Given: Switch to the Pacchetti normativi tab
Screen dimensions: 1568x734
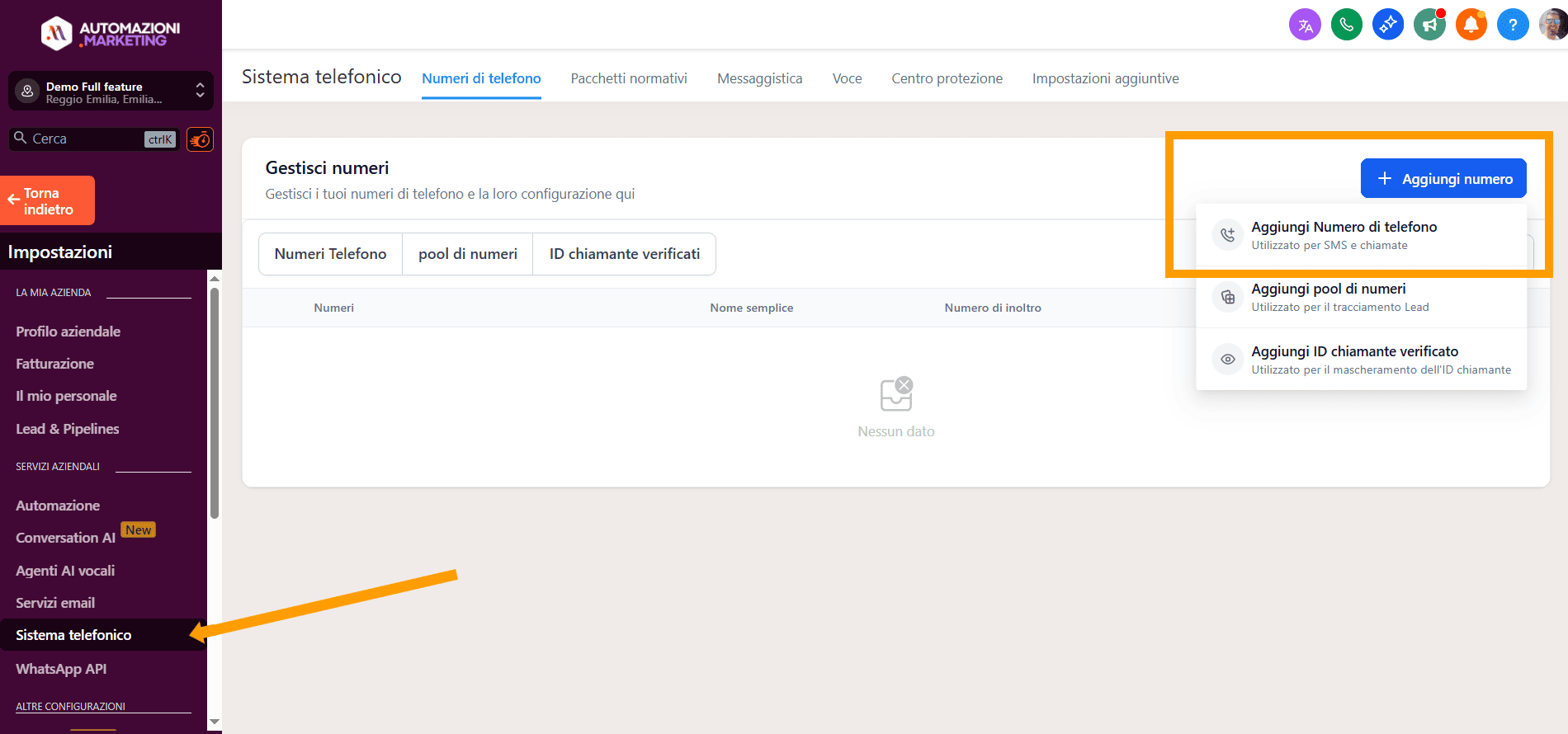Looking at the screenshot, I should click(x=629, y=78).
